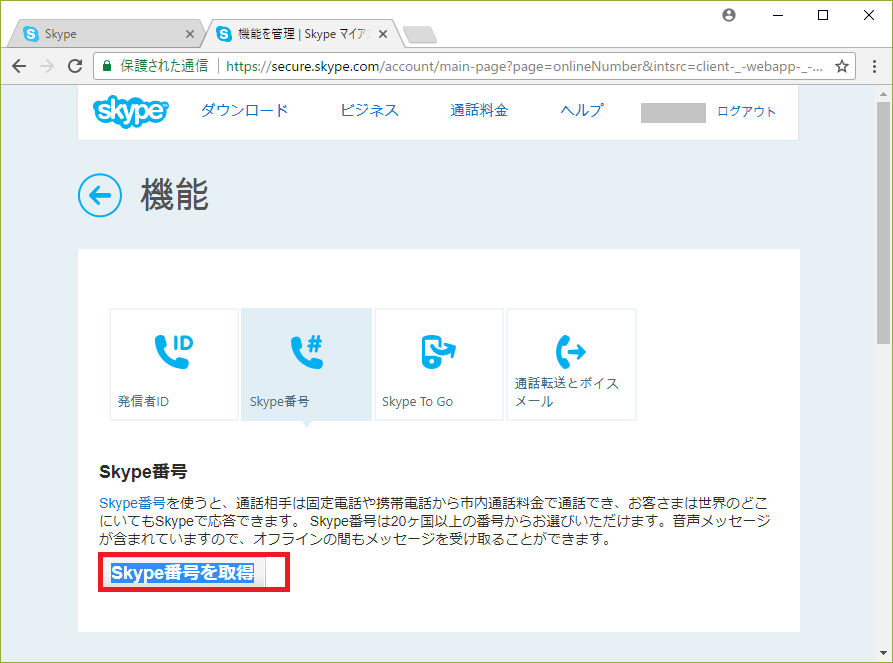Click the scrollbar down arrow
This screenshot has width=893, height=663.
[x=883, y=653]
